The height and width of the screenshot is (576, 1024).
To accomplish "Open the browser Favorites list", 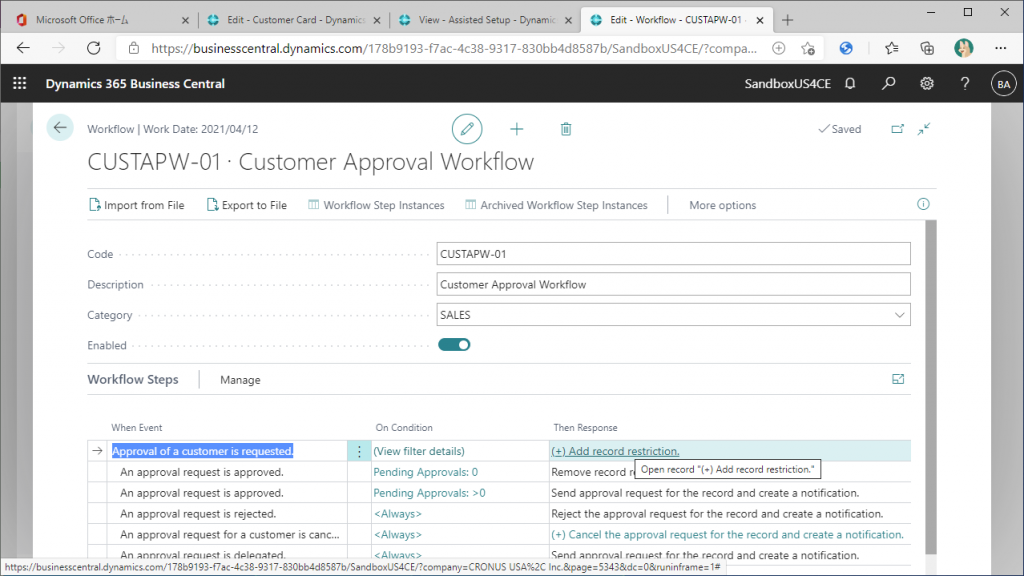I will click(891, 48).
